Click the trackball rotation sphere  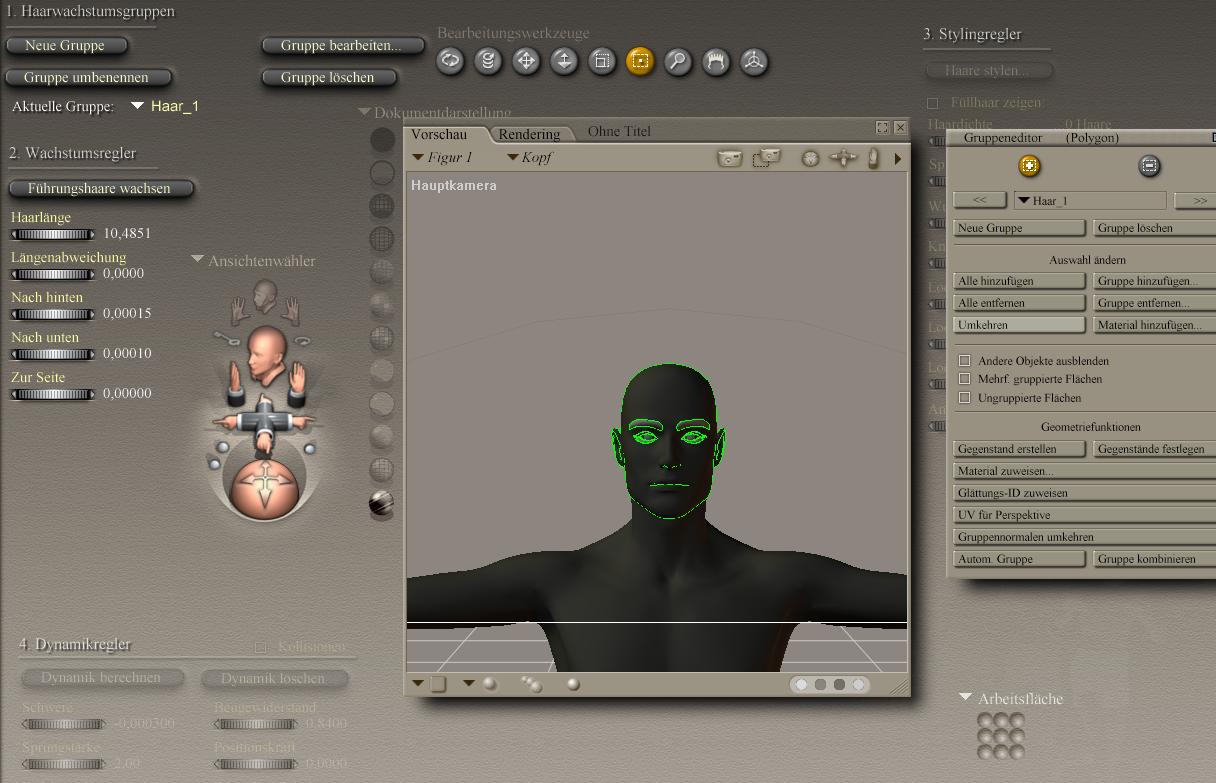click(x=265, y=489)
